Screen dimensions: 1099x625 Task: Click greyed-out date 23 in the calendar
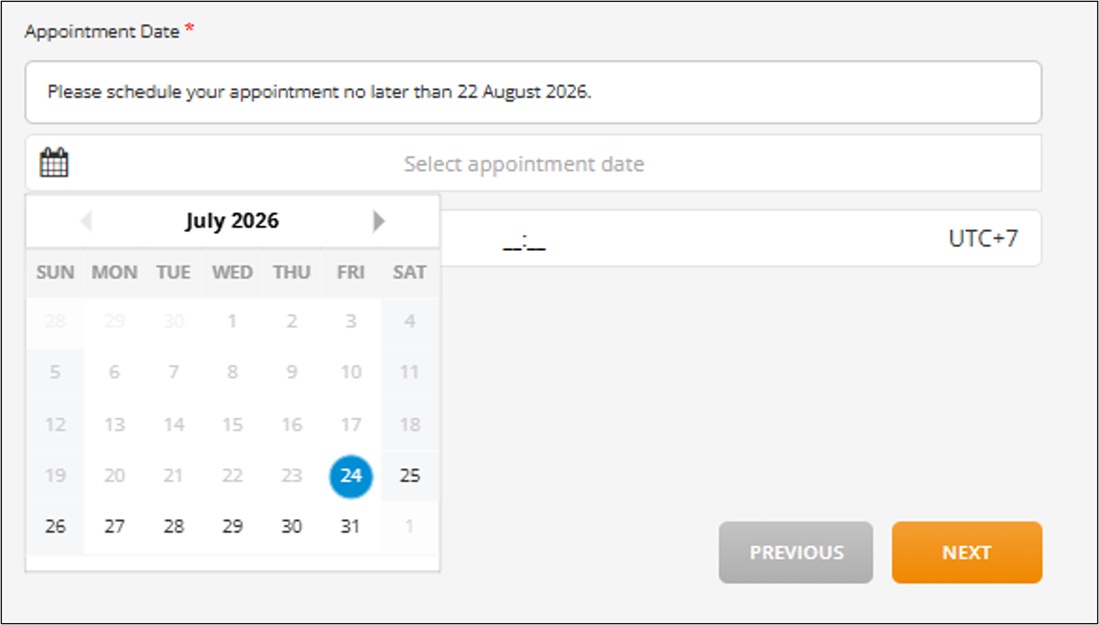pyautogui.click(x=292, y=476)
